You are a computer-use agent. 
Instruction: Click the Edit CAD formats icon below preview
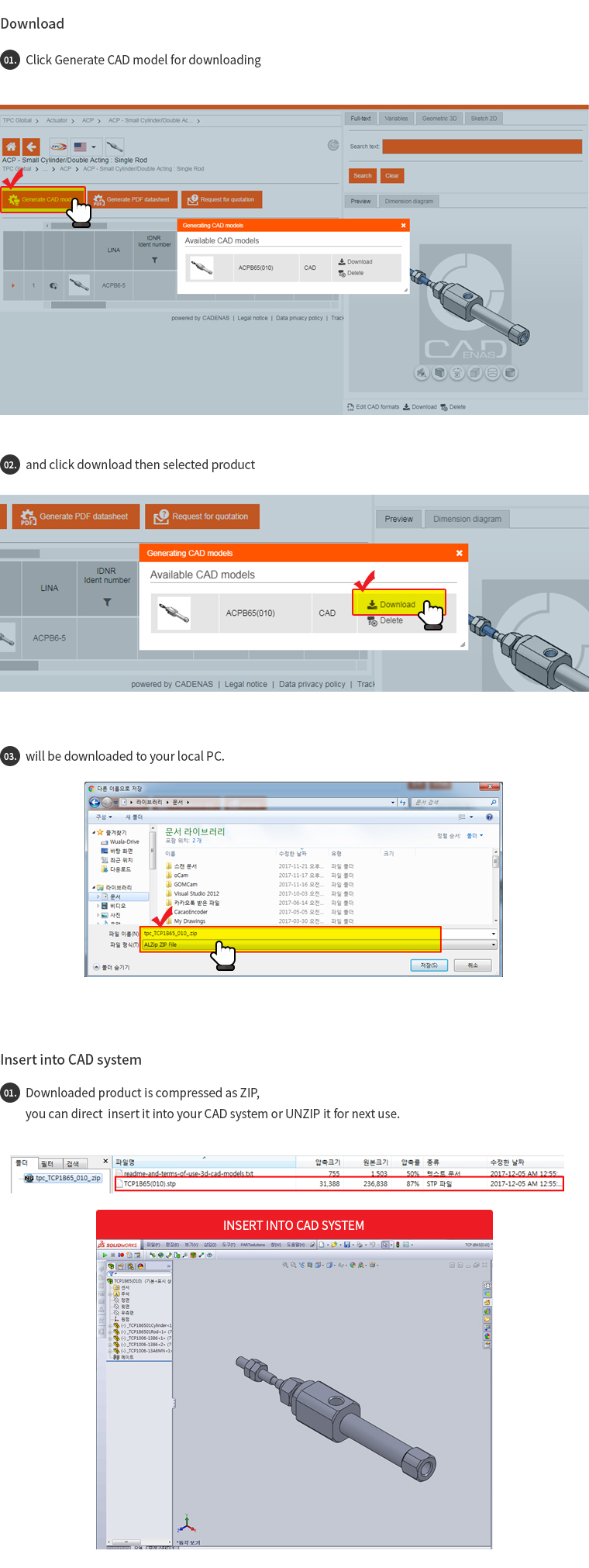(x=351, y=407)
